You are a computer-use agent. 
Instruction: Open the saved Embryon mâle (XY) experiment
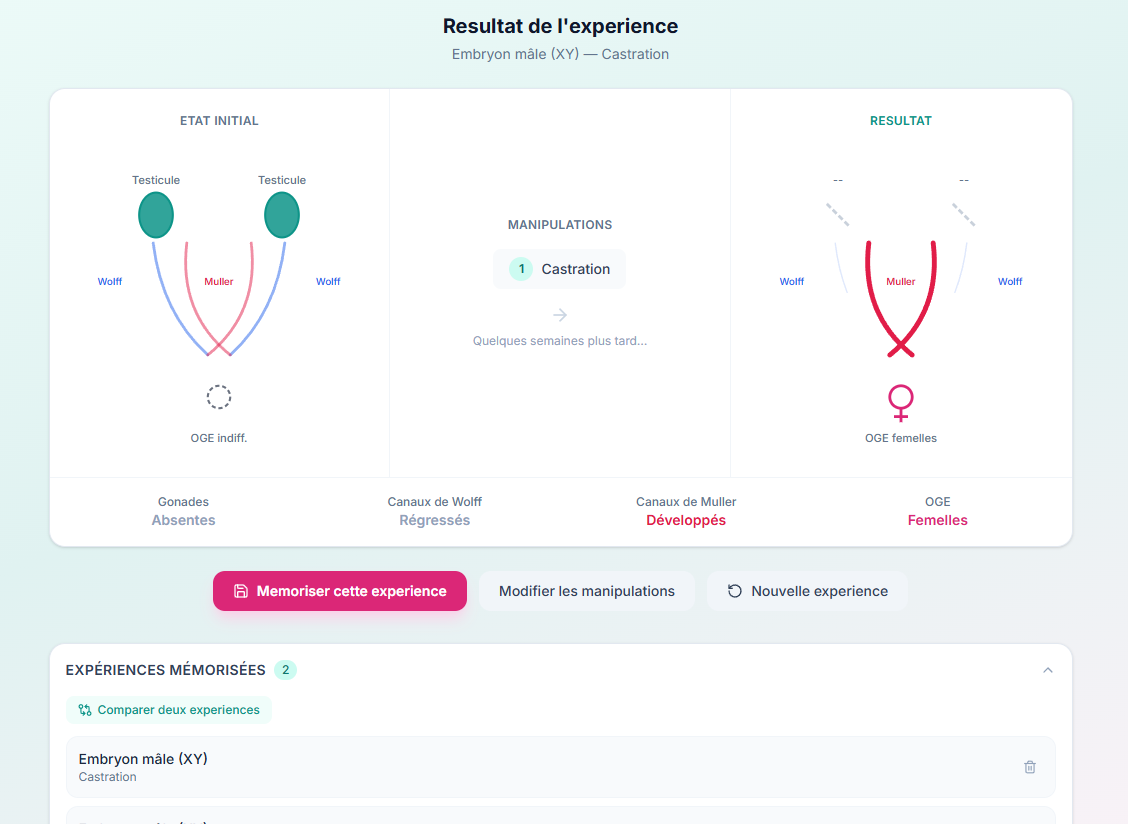point(560,767)
